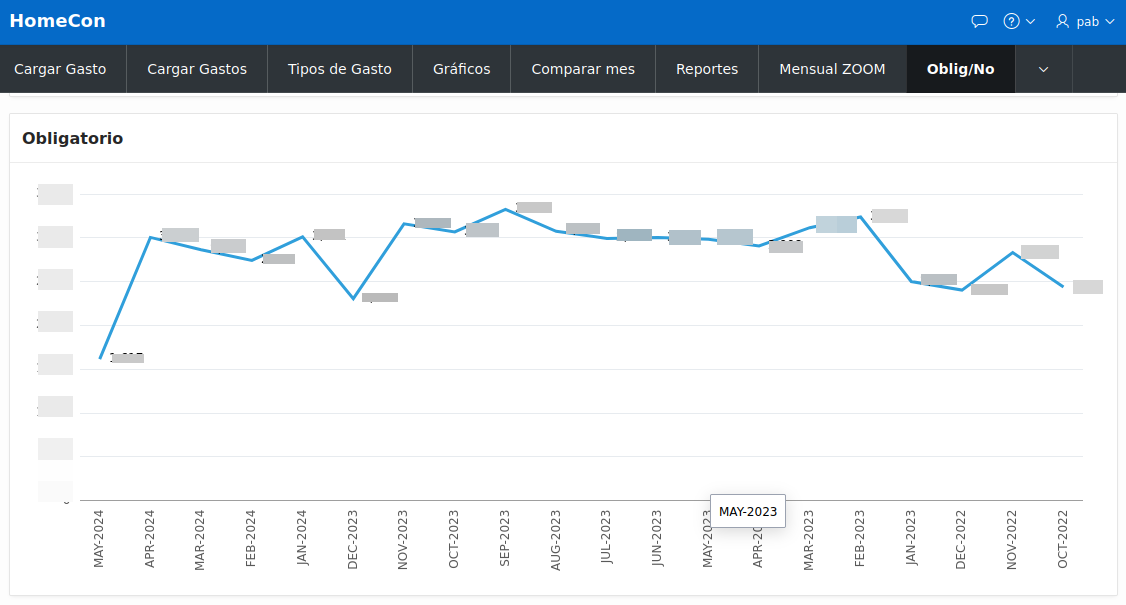Click the DEC-2023 dip on the line chart

tap(352, 297)
